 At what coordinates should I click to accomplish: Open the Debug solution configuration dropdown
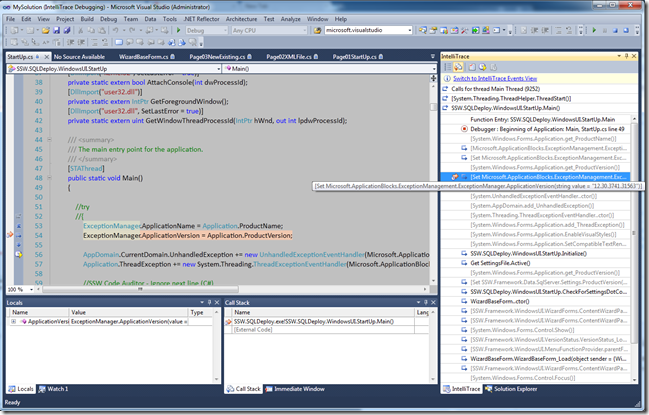[206, 30]
